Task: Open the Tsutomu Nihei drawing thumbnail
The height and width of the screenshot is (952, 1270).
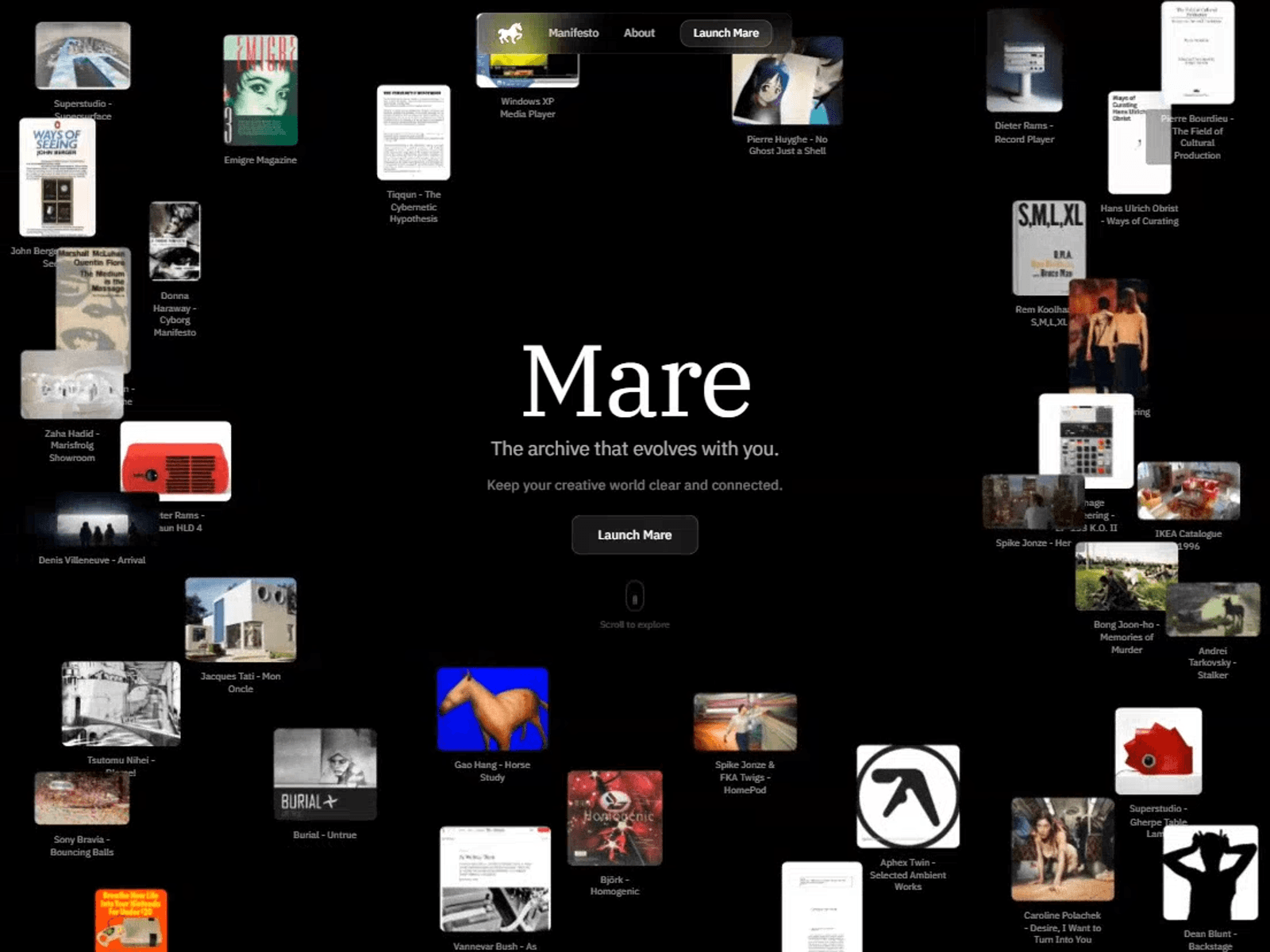Action: [x=121, y=704]
